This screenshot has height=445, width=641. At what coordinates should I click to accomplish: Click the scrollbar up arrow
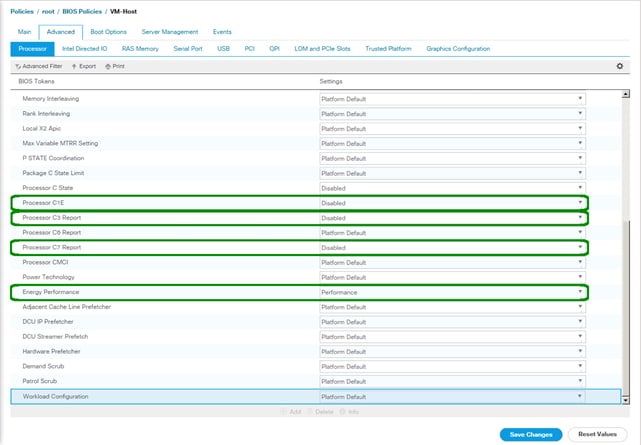click(x=625, y=94)
